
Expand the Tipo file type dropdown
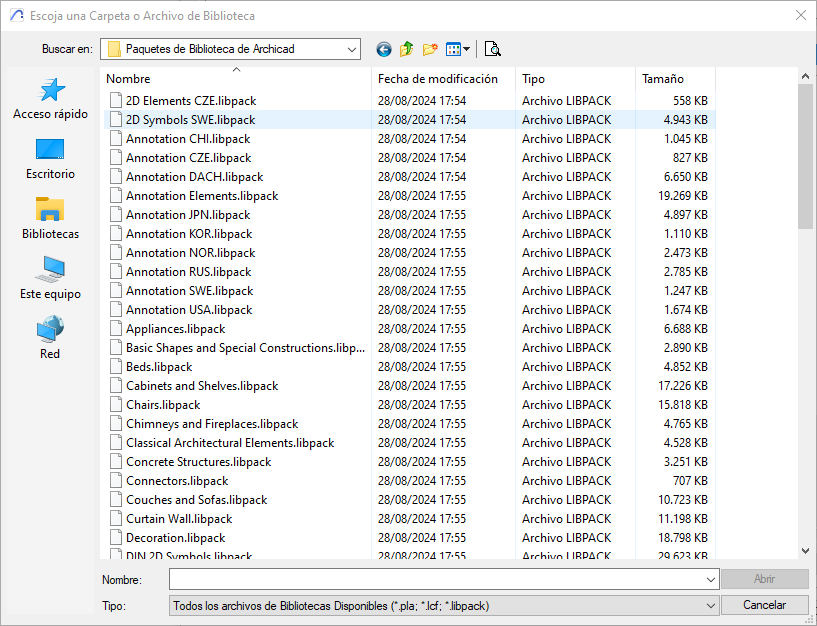click(x=711, y=606)
